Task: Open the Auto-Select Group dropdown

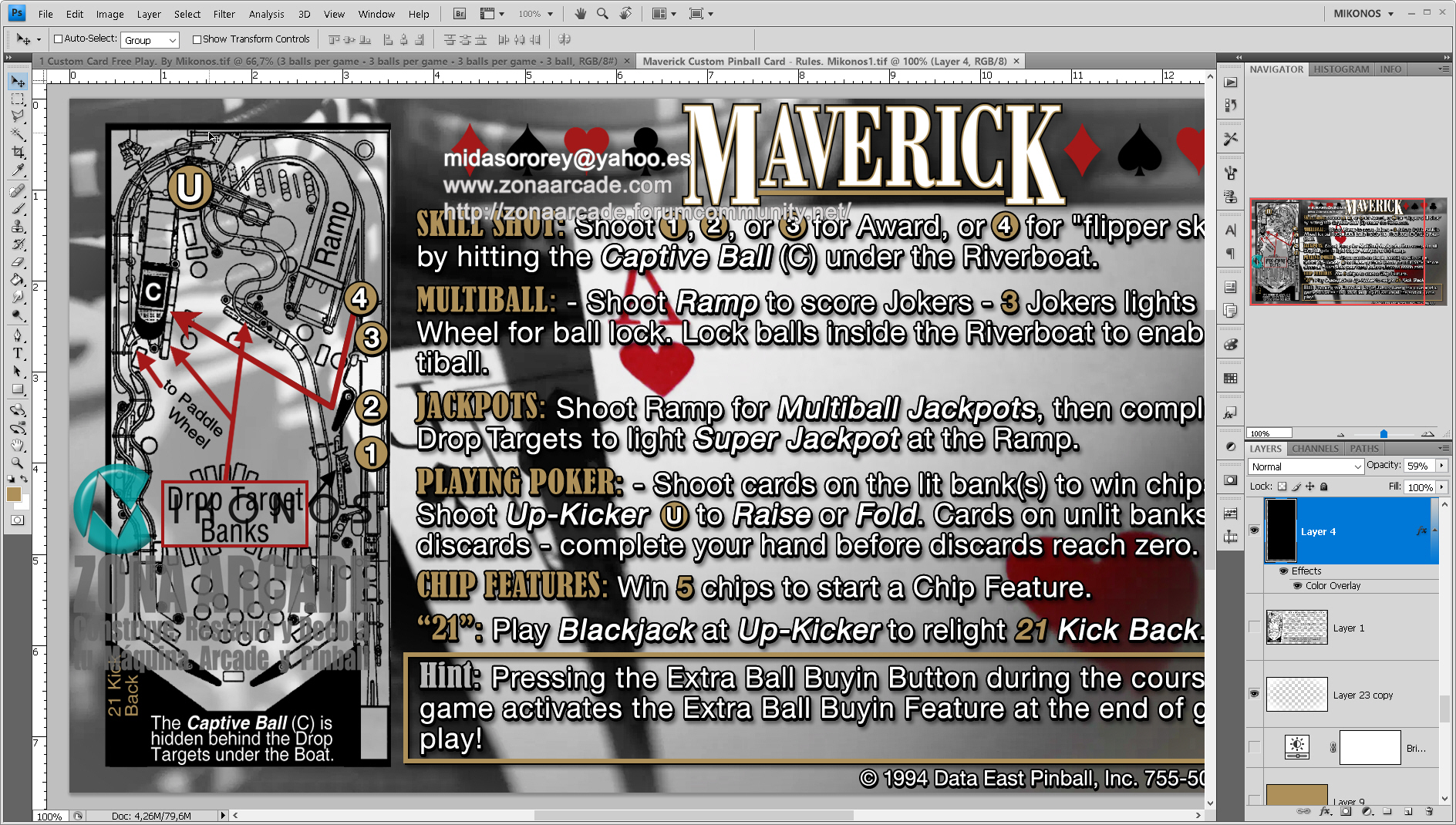Action: point(150,40)
